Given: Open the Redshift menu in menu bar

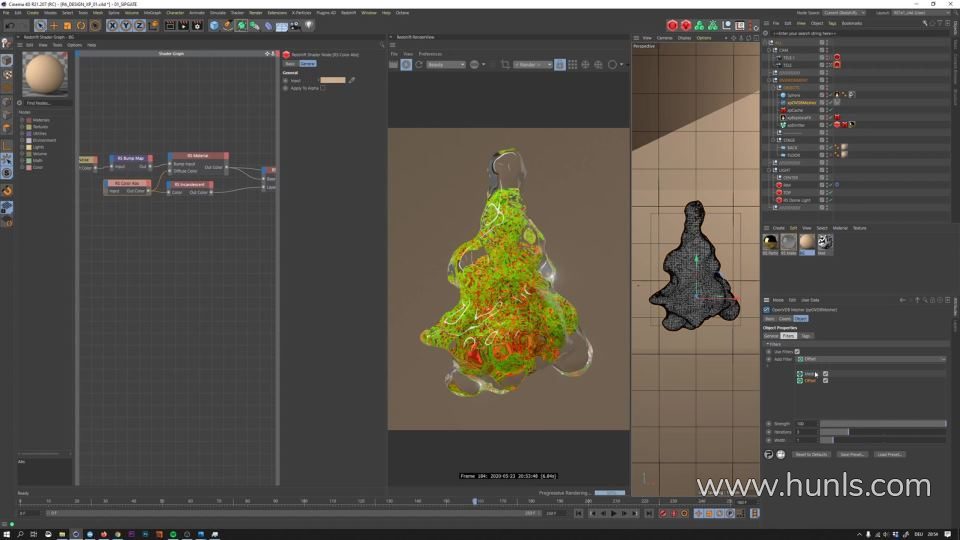Looking at the screenshot, I should (x=348, y=12).
